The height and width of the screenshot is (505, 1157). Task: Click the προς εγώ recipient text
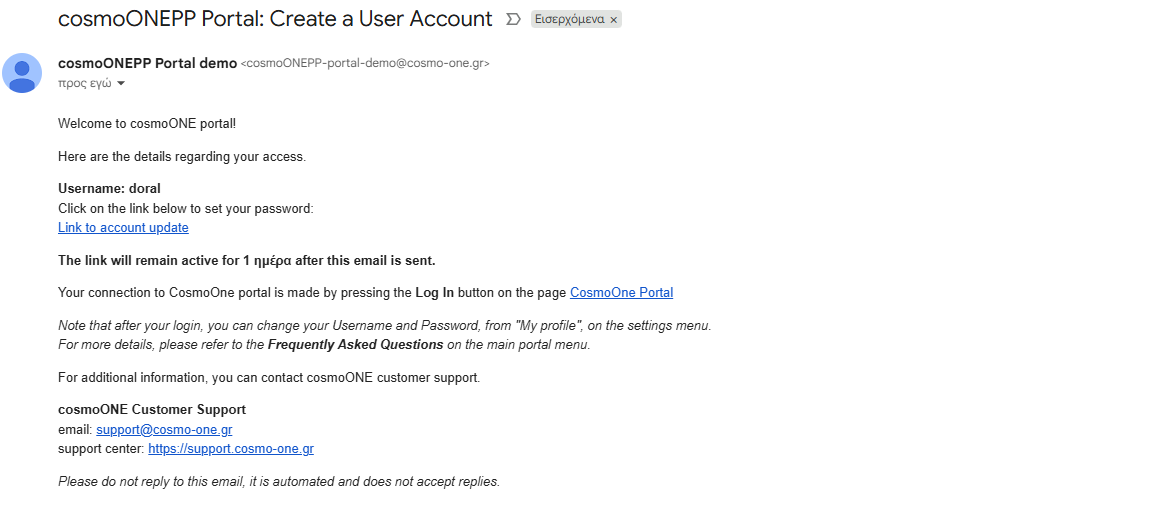84,84
